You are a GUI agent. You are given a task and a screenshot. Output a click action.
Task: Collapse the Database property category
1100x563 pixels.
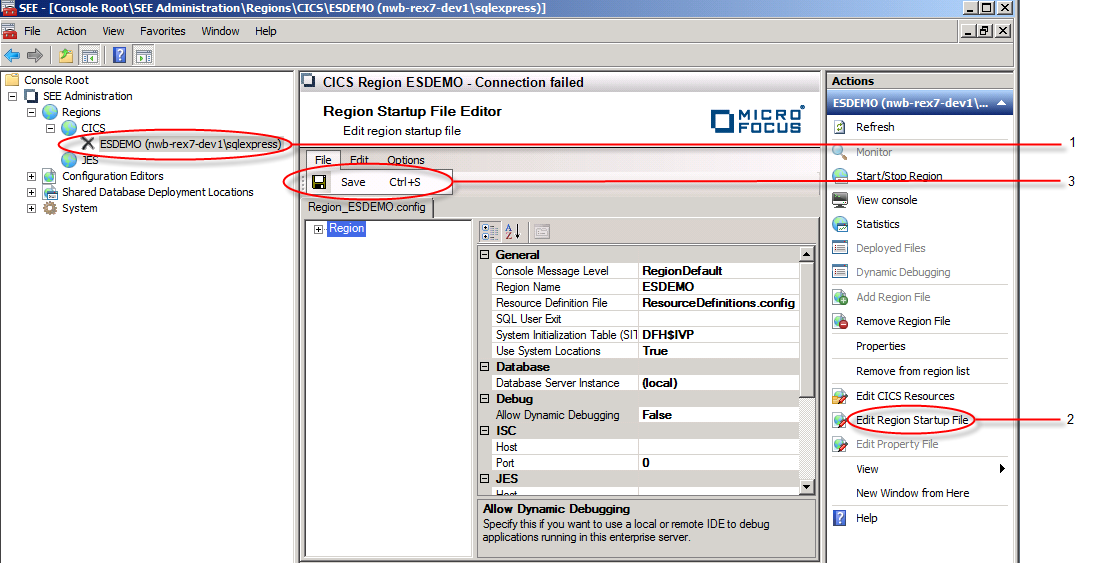pos(485,367)
